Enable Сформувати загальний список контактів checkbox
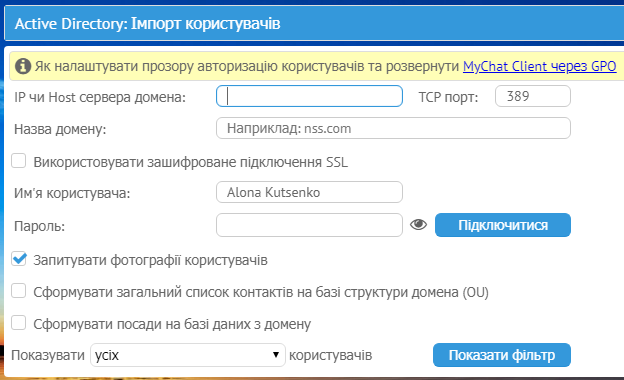 (19, 291)
